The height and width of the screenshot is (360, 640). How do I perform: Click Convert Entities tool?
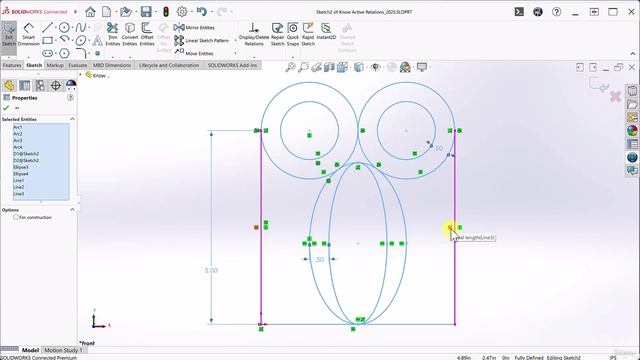point(130,34)
